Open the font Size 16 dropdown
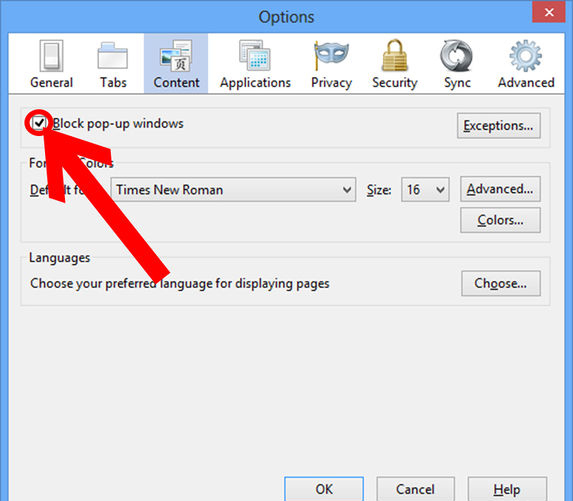573x501 pixels. (425, 190)
